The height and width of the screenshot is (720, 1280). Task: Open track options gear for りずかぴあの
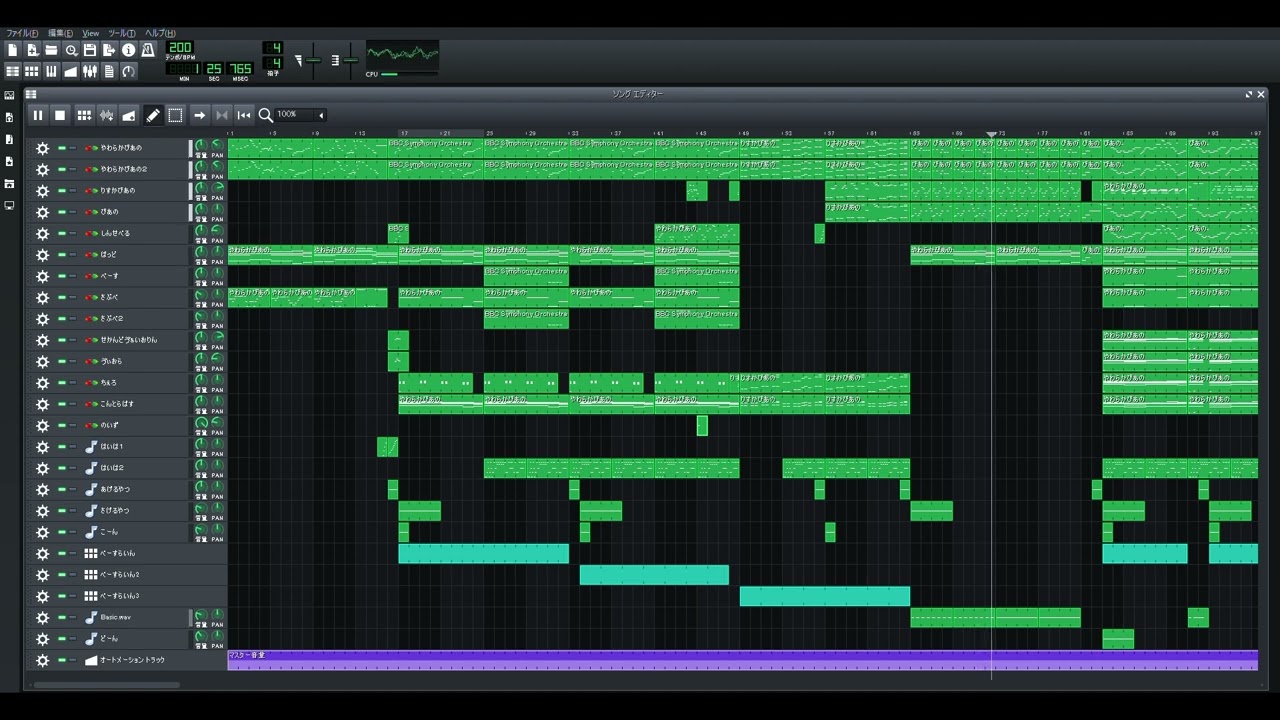tap(42, 190)
